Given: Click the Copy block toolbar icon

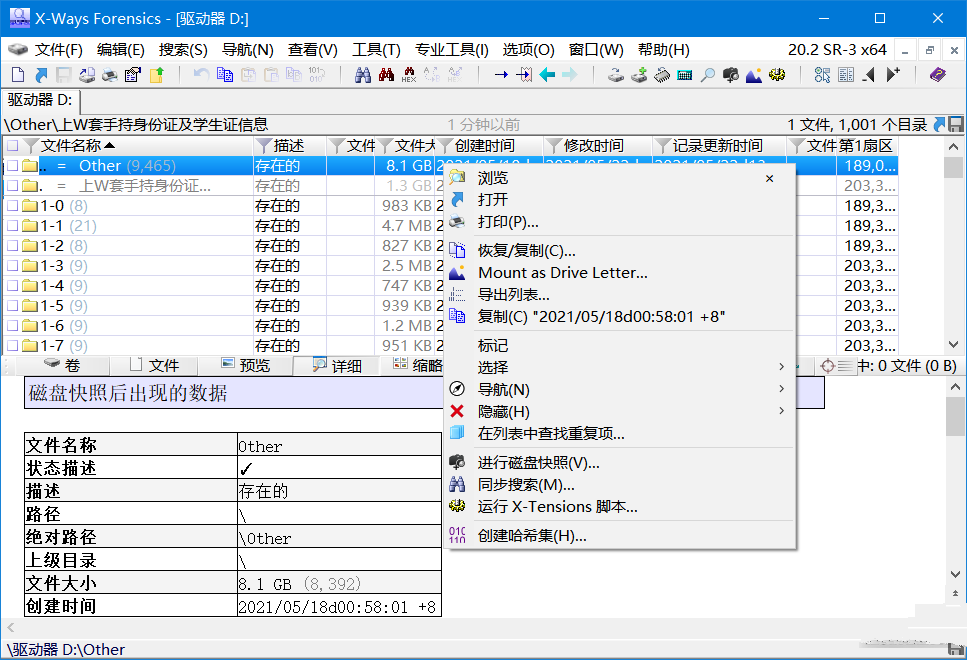Looking at the screenshot, I should click(x=225, y=75).
